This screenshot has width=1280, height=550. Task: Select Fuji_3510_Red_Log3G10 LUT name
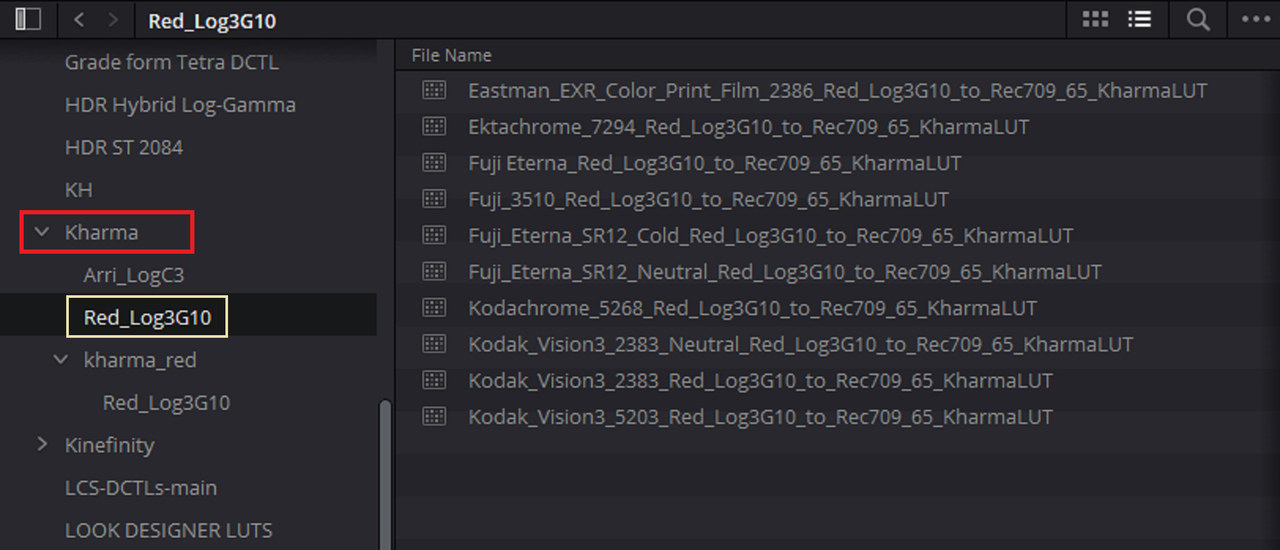click(709, 199)
